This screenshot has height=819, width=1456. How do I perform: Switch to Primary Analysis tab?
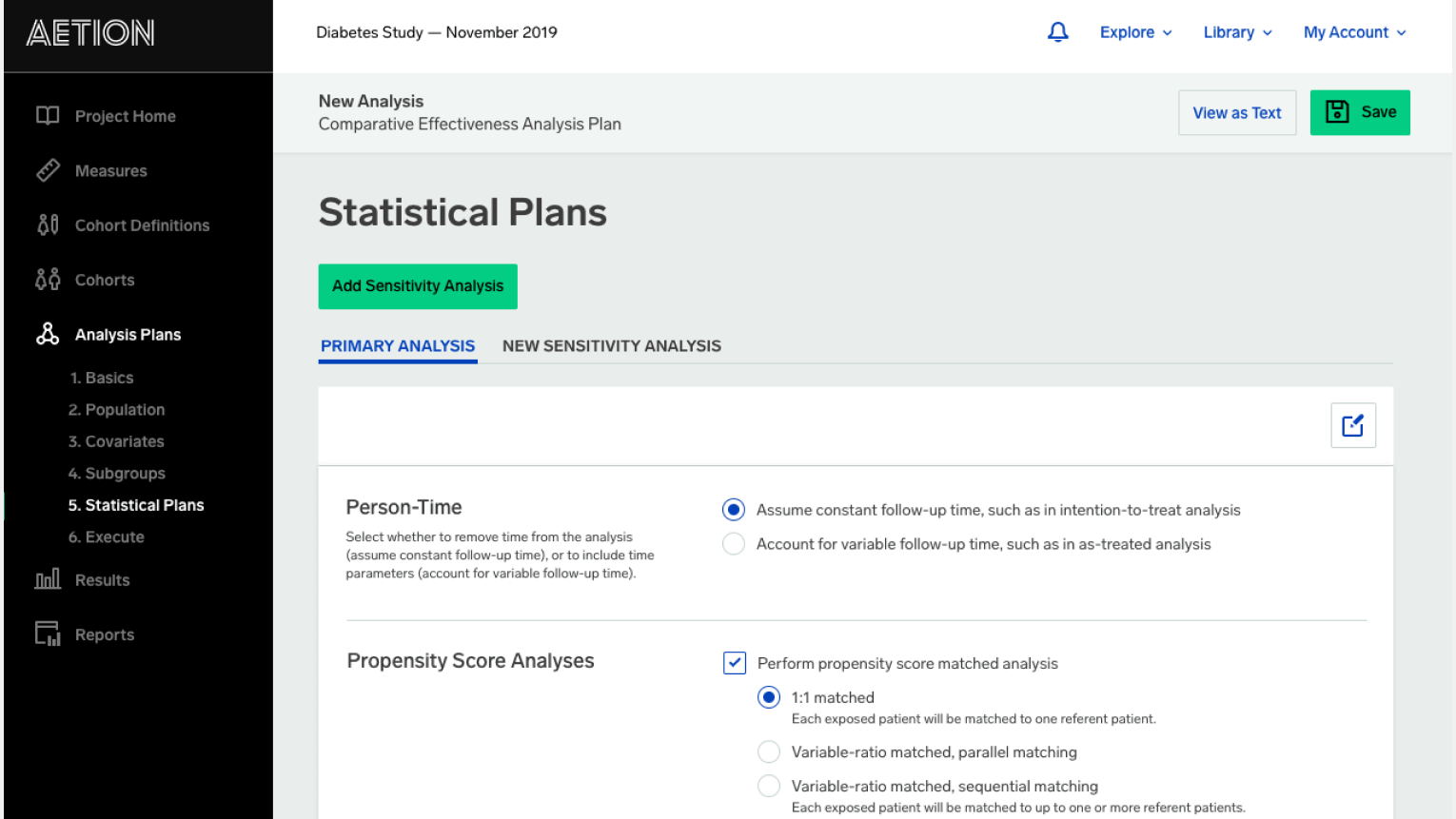pyautogui.click(x=398, y=346)
